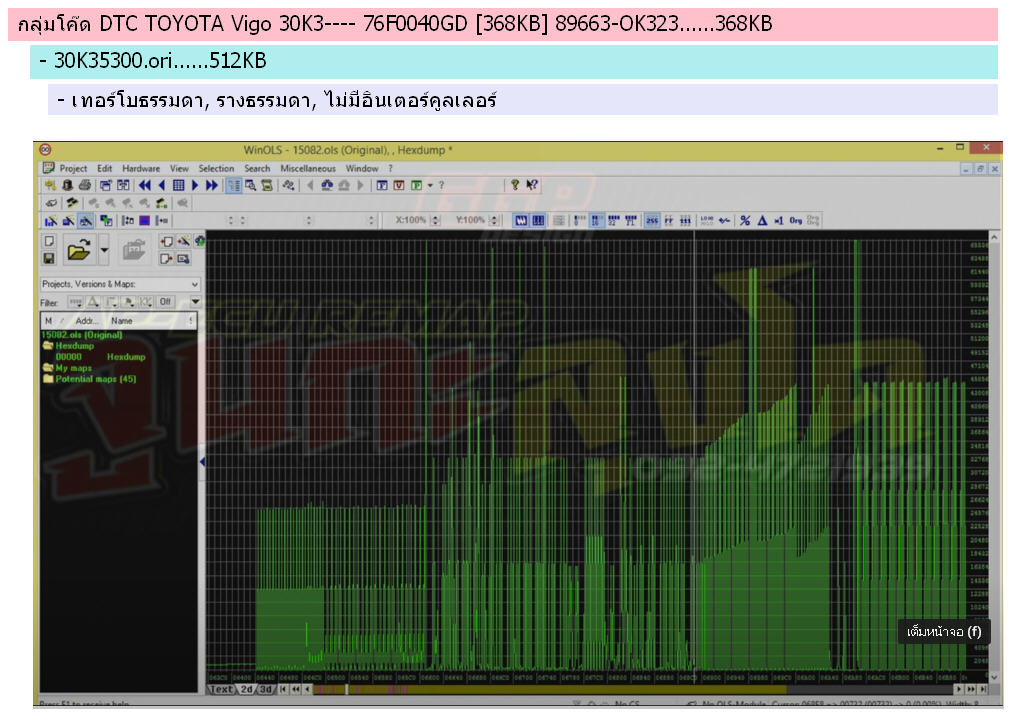Open the View menu
1012x719 pixels.
(179, 168)
